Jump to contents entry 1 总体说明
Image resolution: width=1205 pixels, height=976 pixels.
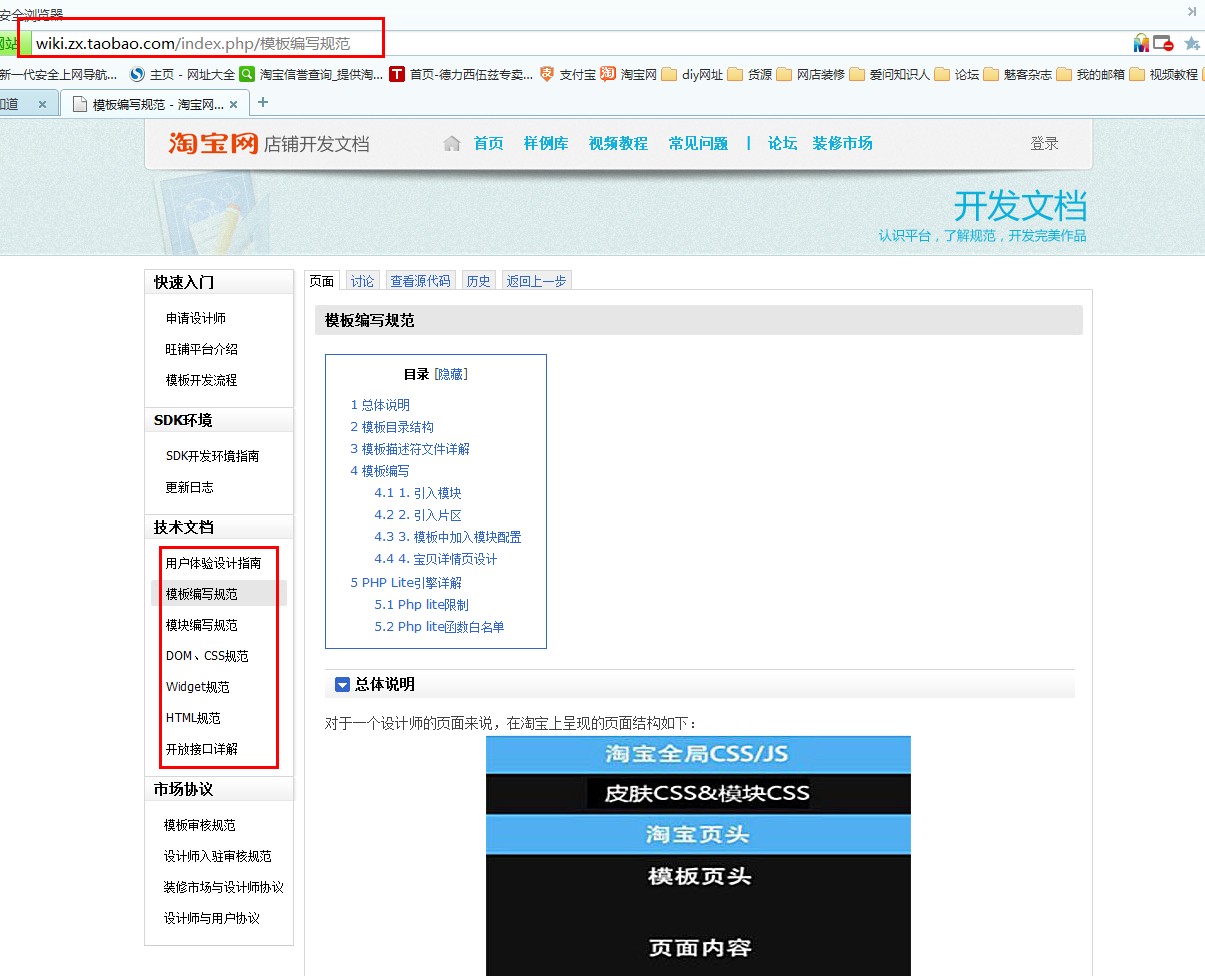coord(380,405)
